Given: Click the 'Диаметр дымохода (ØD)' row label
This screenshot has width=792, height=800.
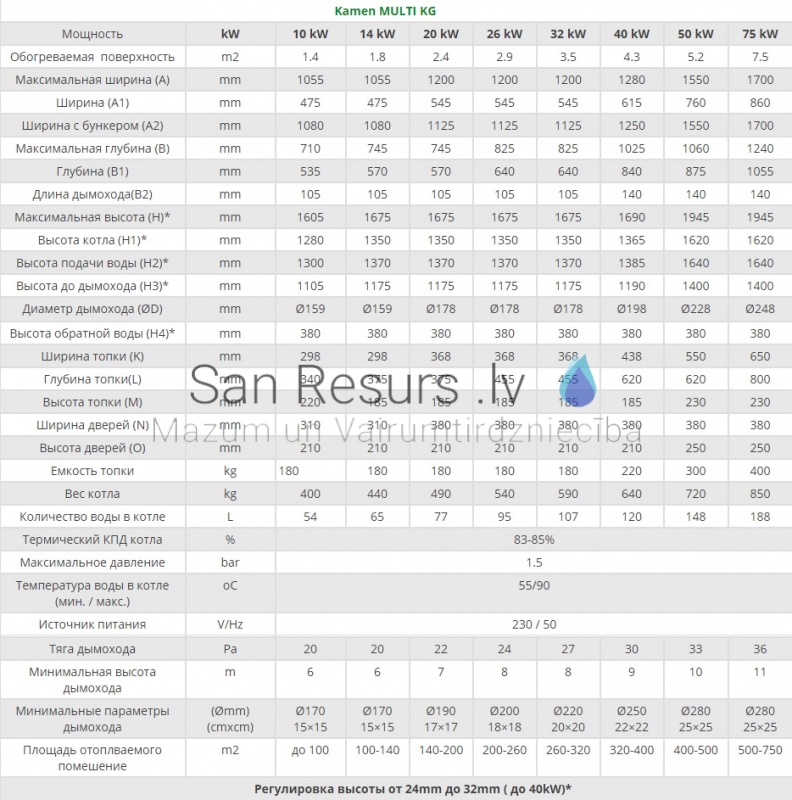Looking at the screenshot, I should tap(92, 309).
